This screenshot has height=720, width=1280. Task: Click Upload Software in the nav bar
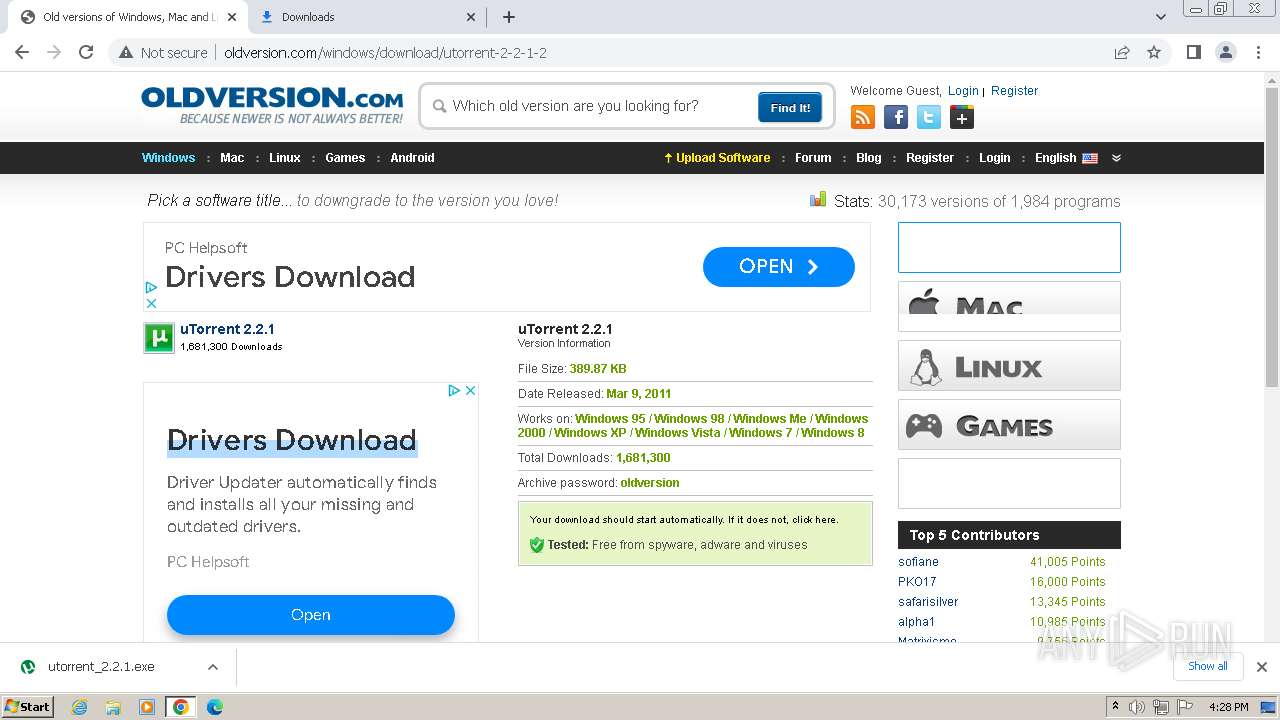[x=717, y=158]
